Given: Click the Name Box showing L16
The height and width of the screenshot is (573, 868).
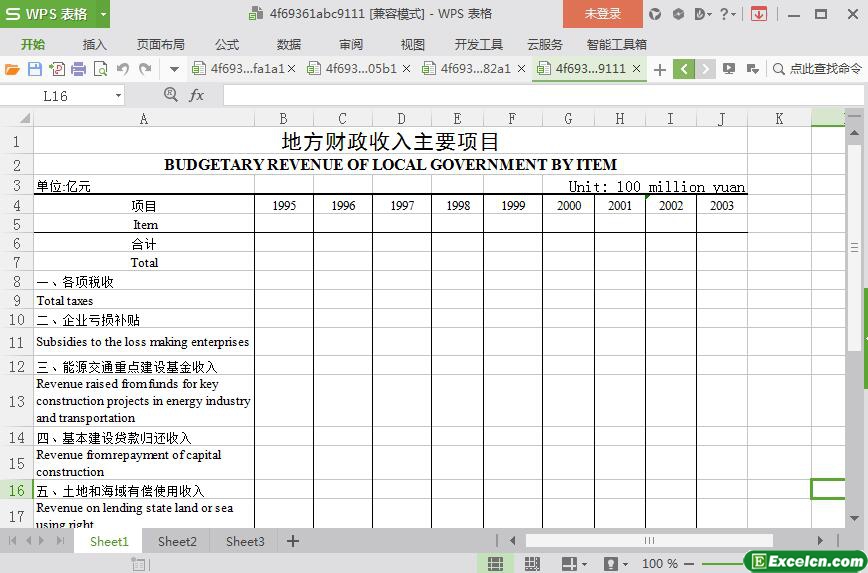Looking at the screenshot, I should coord(55,96).
